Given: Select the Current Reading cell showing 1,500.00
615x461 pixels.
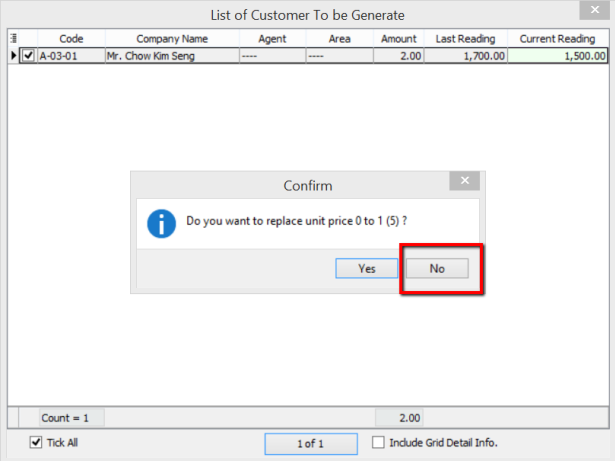Looking at the screenshot, I should coord(557,56).
